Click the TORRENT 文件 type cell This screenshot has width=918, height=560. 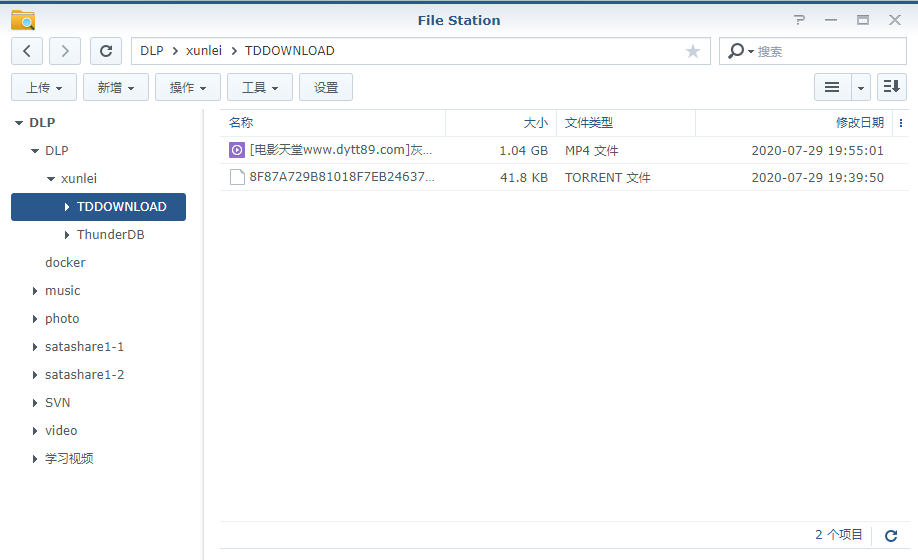[x=608, y=177]
